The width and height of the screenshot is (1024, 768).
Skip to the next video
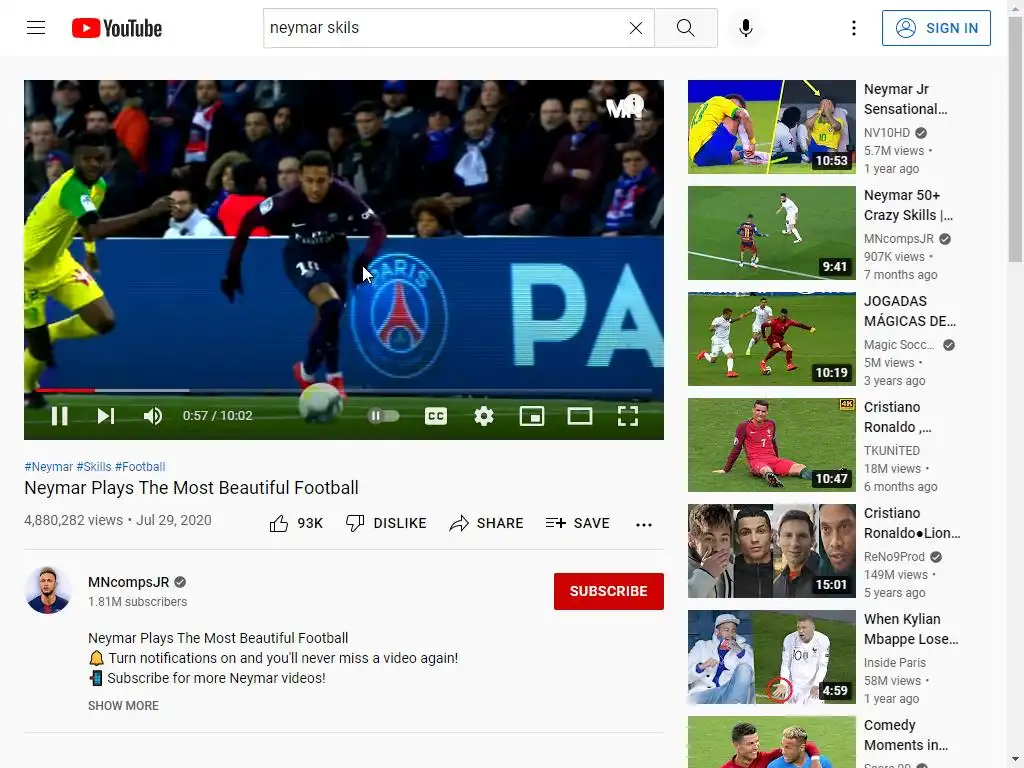106,416
